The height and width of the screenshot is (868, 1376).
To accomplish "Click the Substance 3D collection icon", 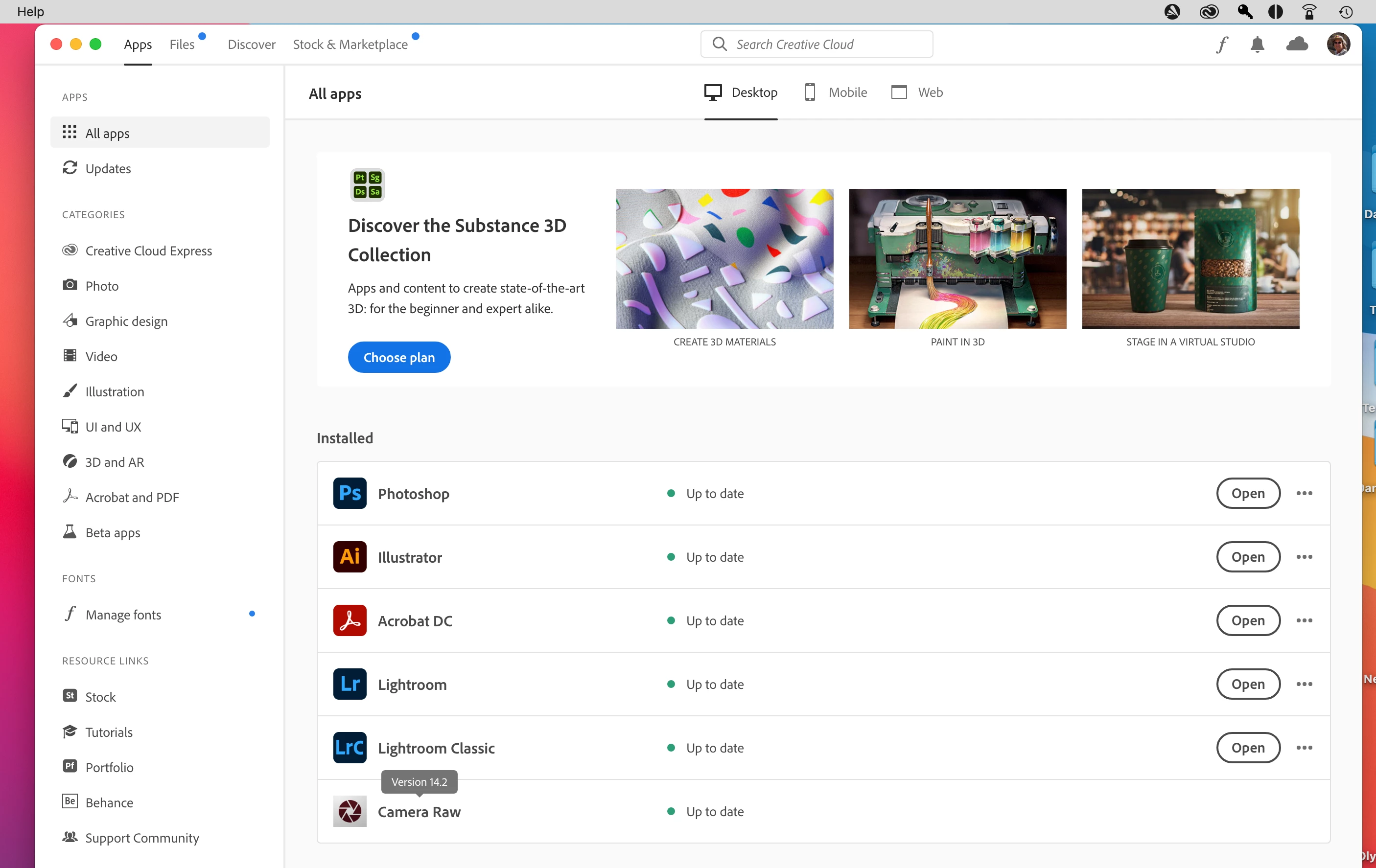I will tap(368, 184).
